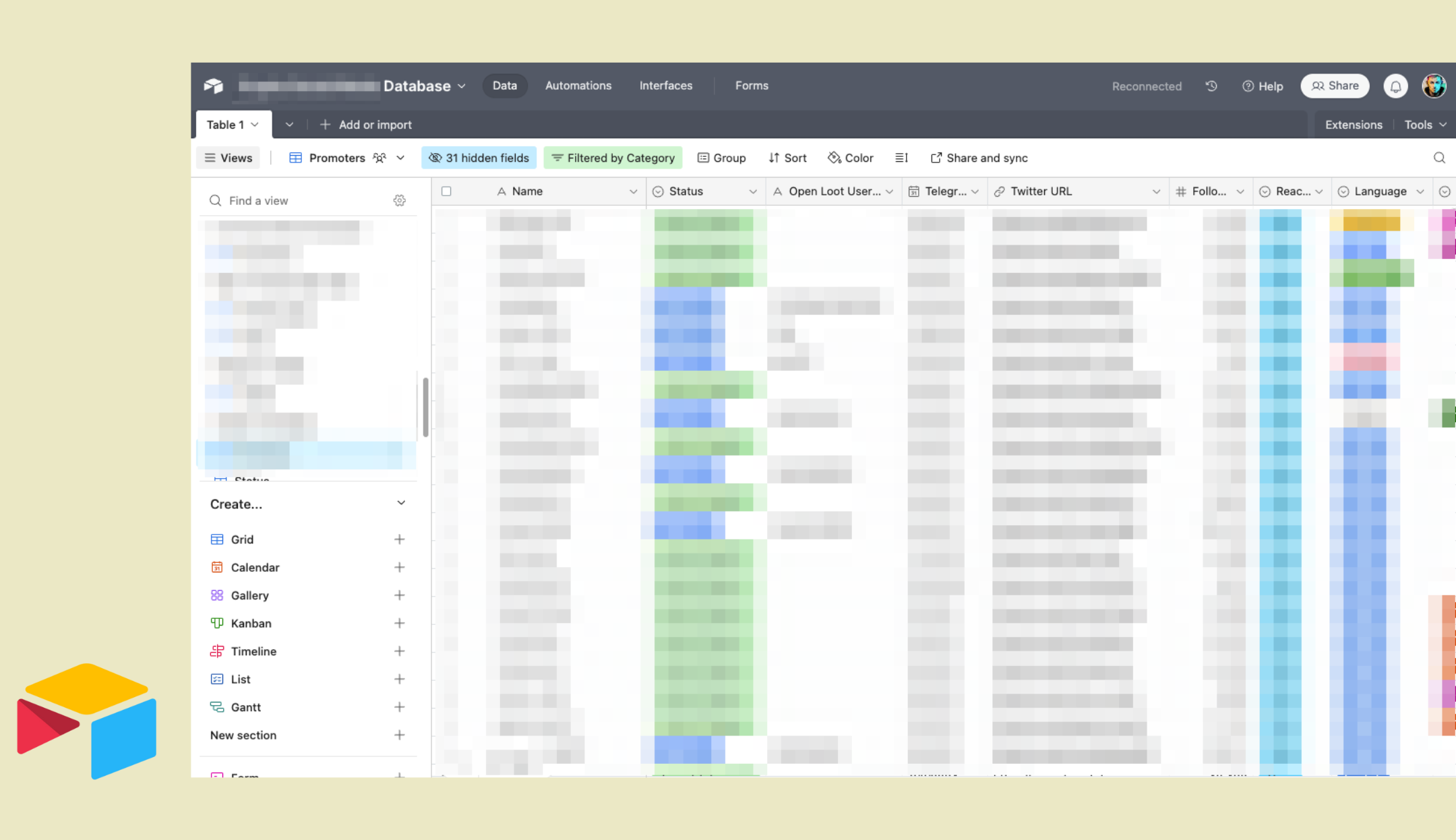
Task: Expand the Status column dropdown
Action: coord(752,191)
